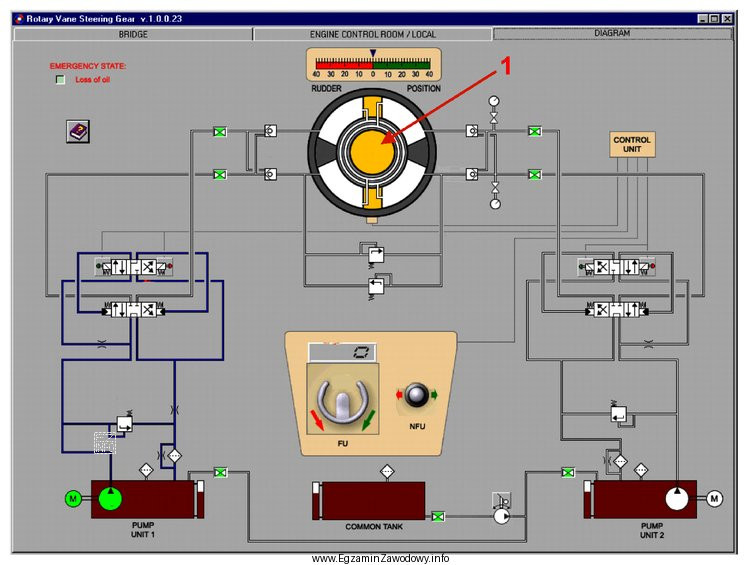This screenshot has width=748, height=565.
Task: Click the yellow rotary vane rotor hub
Action: [x=373, y=152]
